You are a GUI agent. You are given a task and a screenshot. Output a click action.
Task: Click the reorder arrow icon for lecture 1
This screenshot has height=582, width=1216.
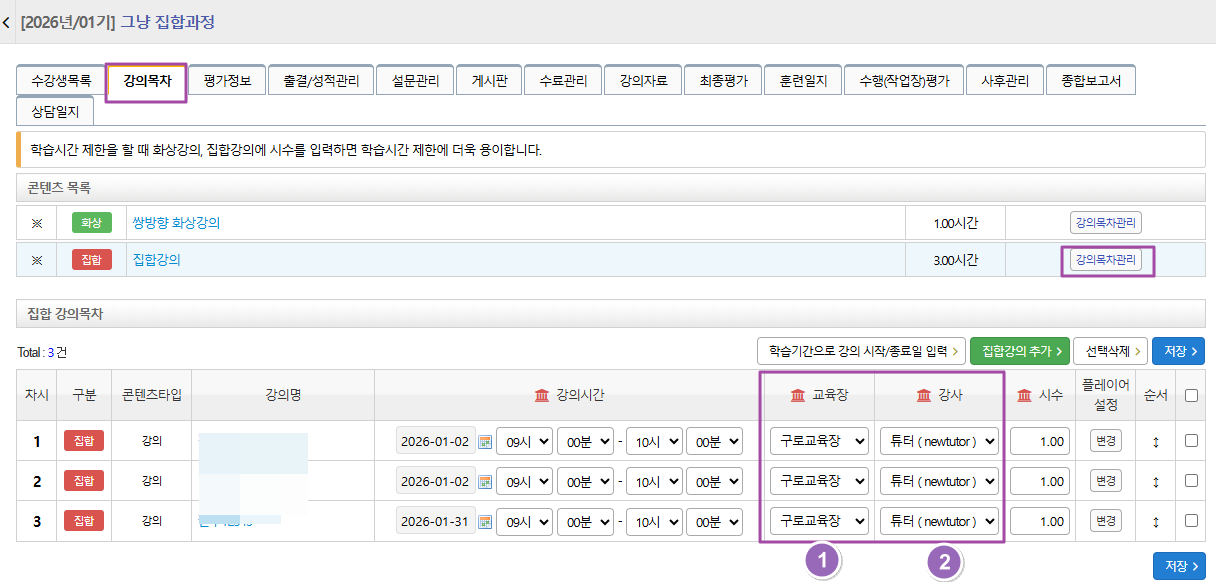point(1156,441)
